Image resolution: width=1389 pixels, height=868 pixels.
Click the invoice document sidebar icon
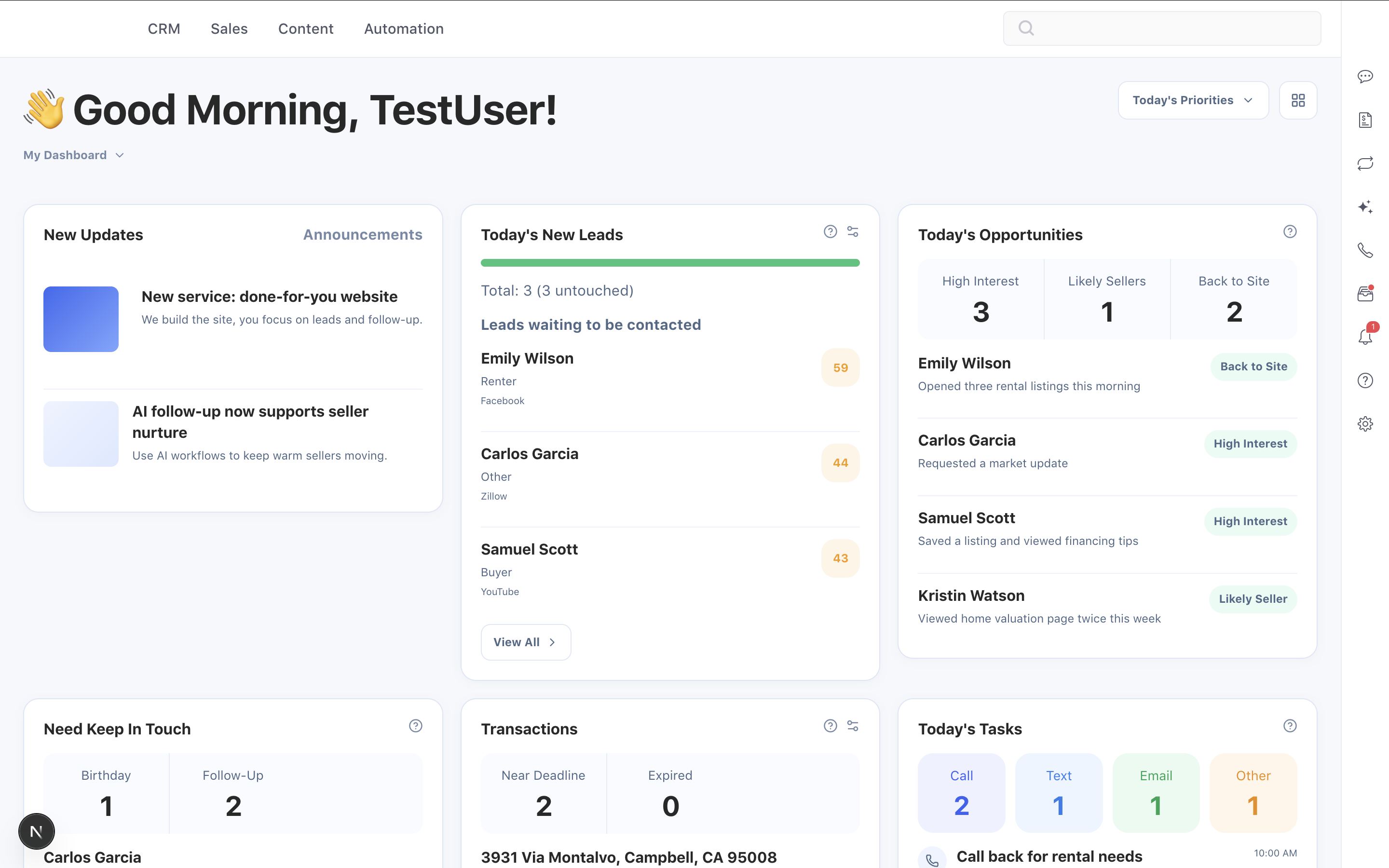pos(1365,120)
